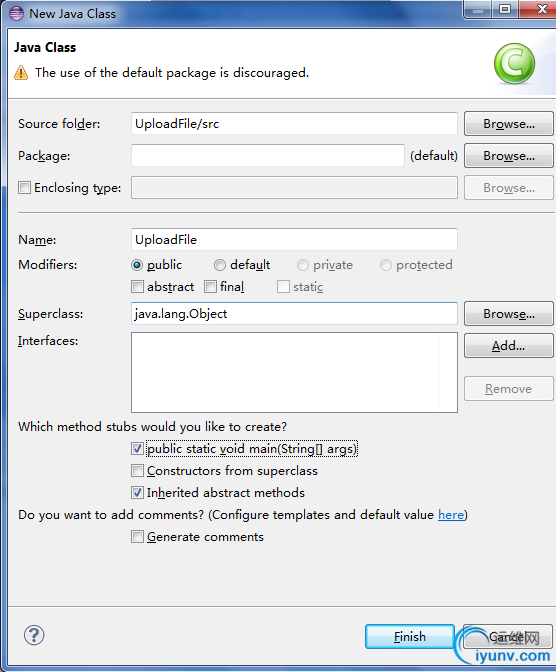
Task: Enable the Enclosing type checkbox
Action: pyautogui.click(x=24, y=188)
